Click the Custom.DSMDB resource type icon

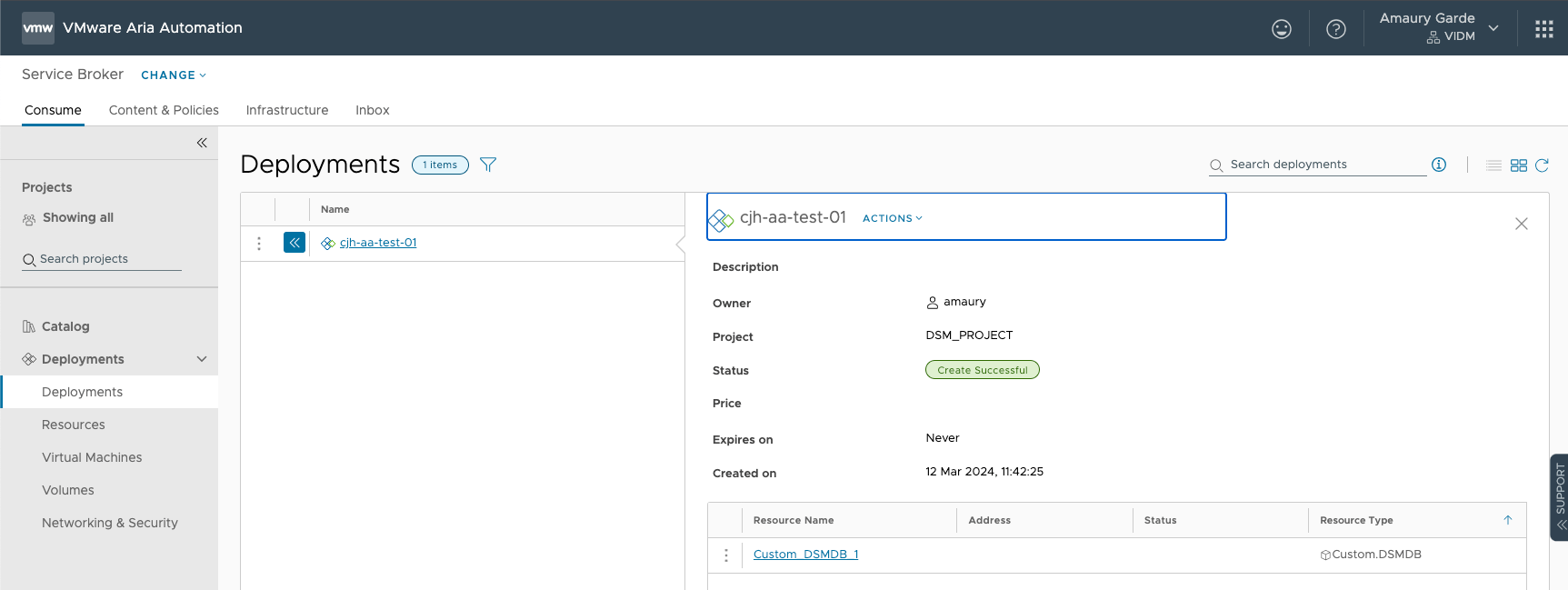coord(1325,555)
